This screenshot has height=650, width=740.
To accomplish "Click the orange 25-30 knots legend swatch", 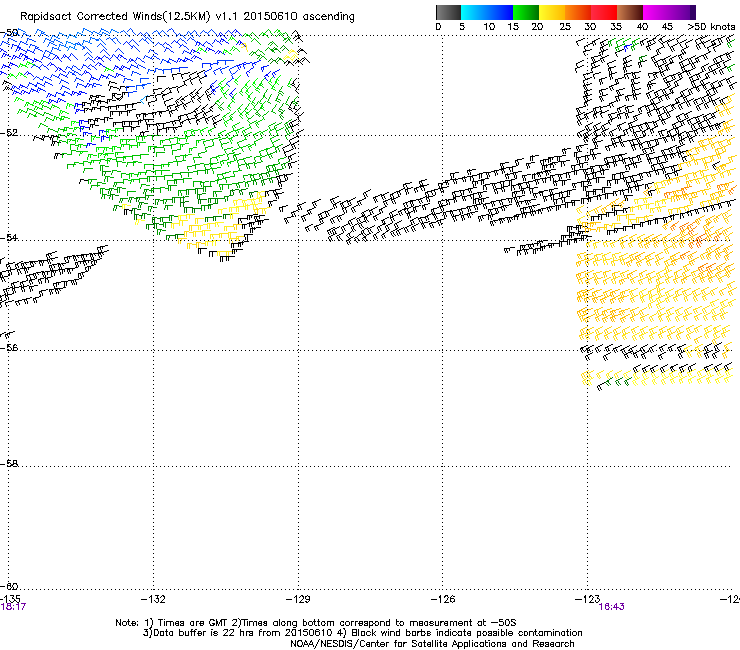I will point(578,12).
